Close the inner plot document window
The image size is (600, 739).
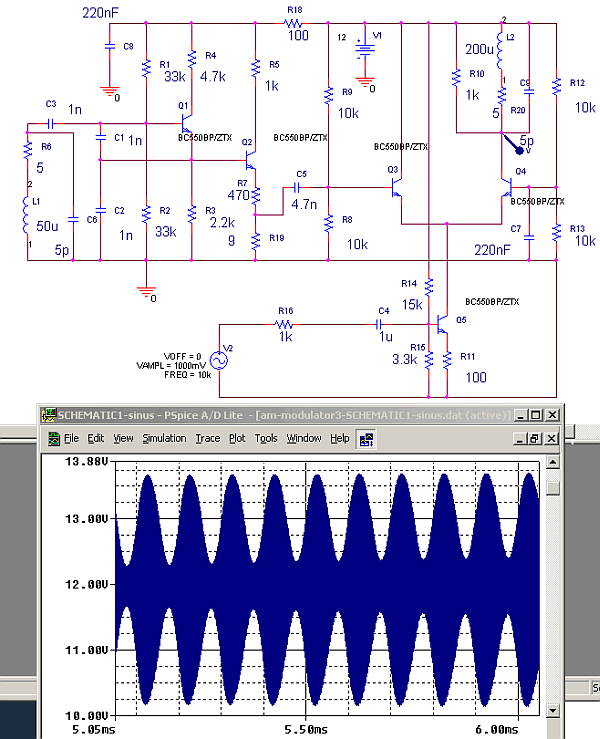[x=551, y=439]
